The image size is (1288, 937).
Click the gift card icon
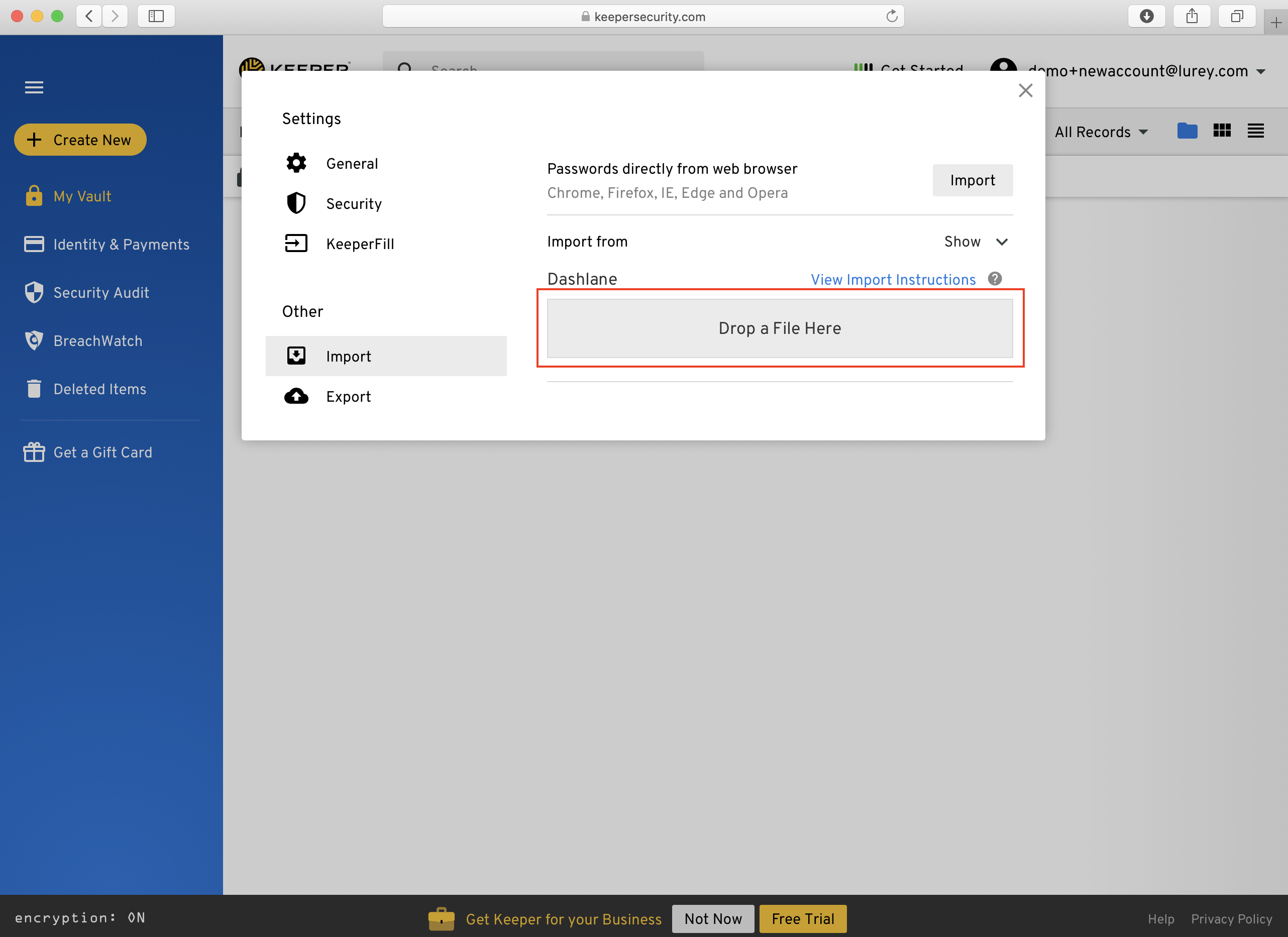[x=34, y=452]
